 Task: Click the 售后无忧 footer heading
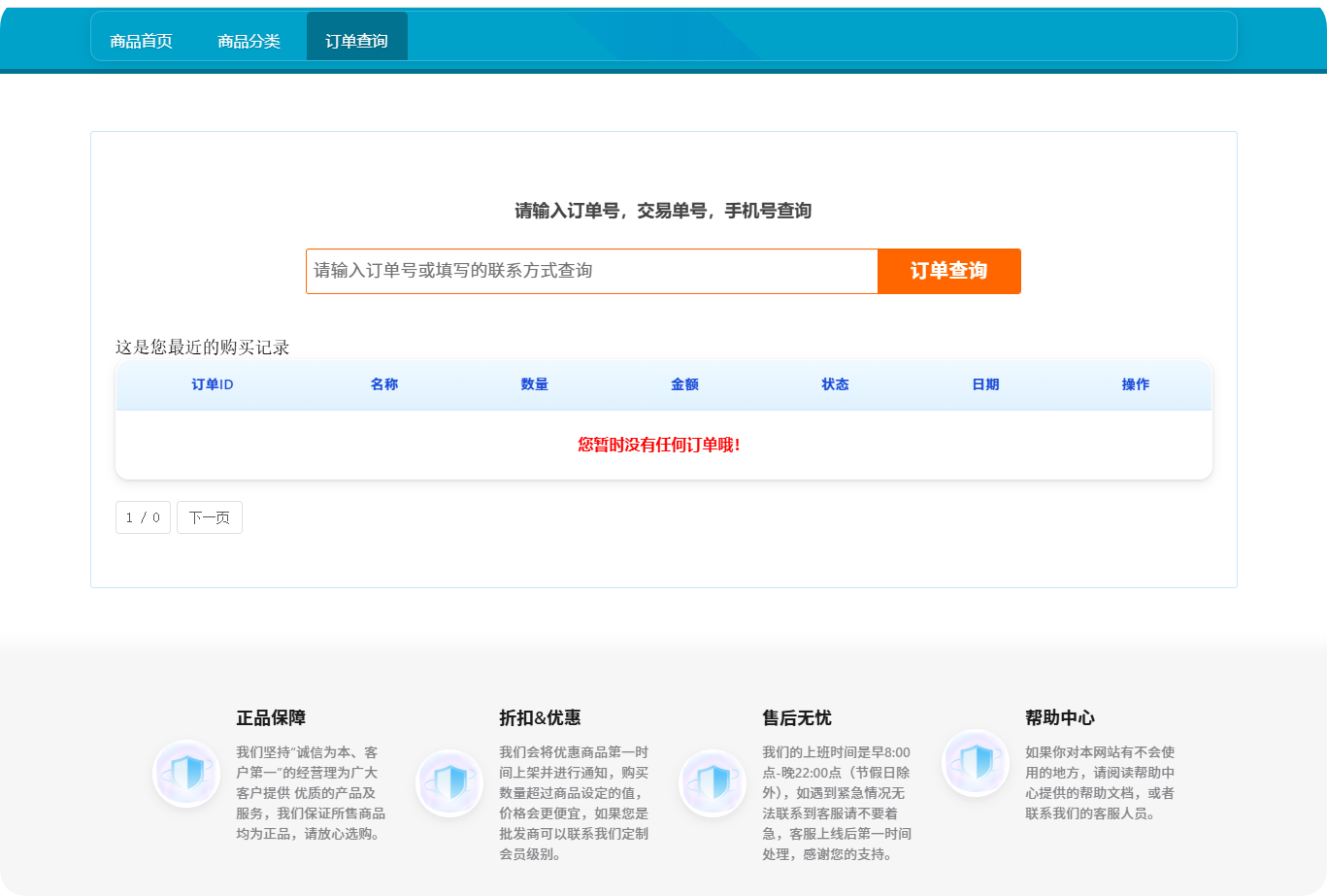pos(797,717)
